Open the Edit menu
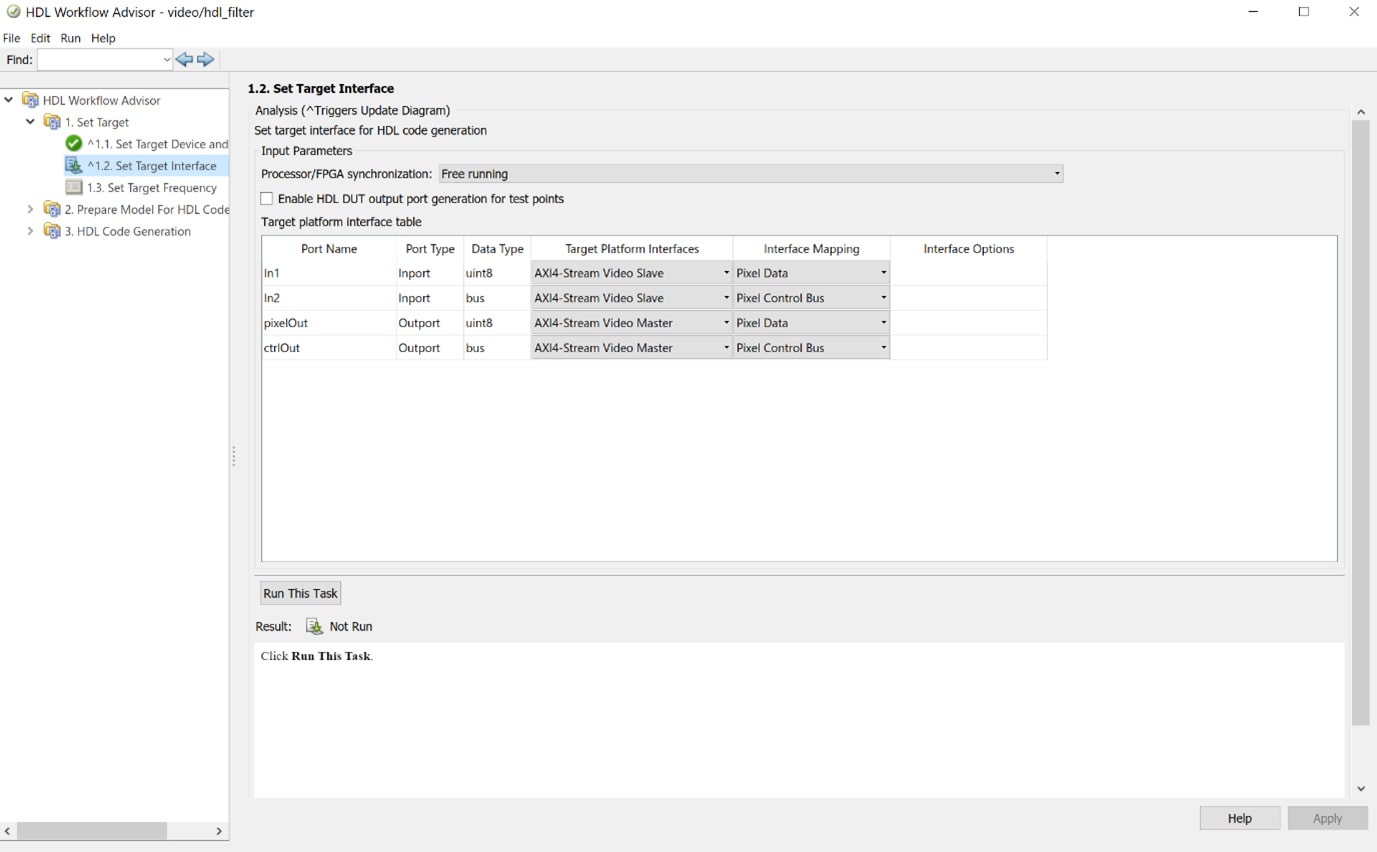1377x852 pixels. point(40,38)
